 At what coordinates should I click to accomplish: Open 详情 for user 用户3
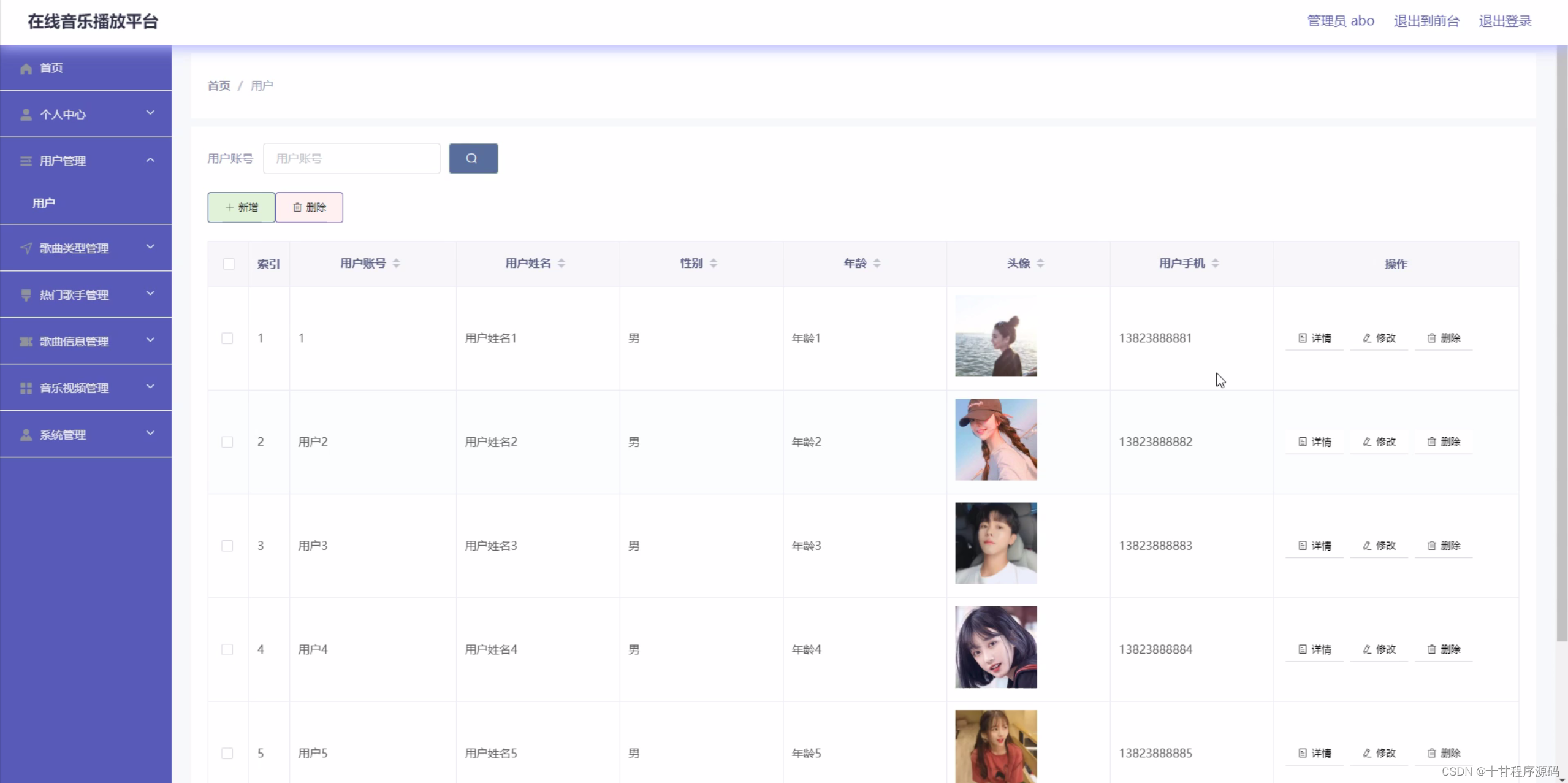coord(1314,545)
